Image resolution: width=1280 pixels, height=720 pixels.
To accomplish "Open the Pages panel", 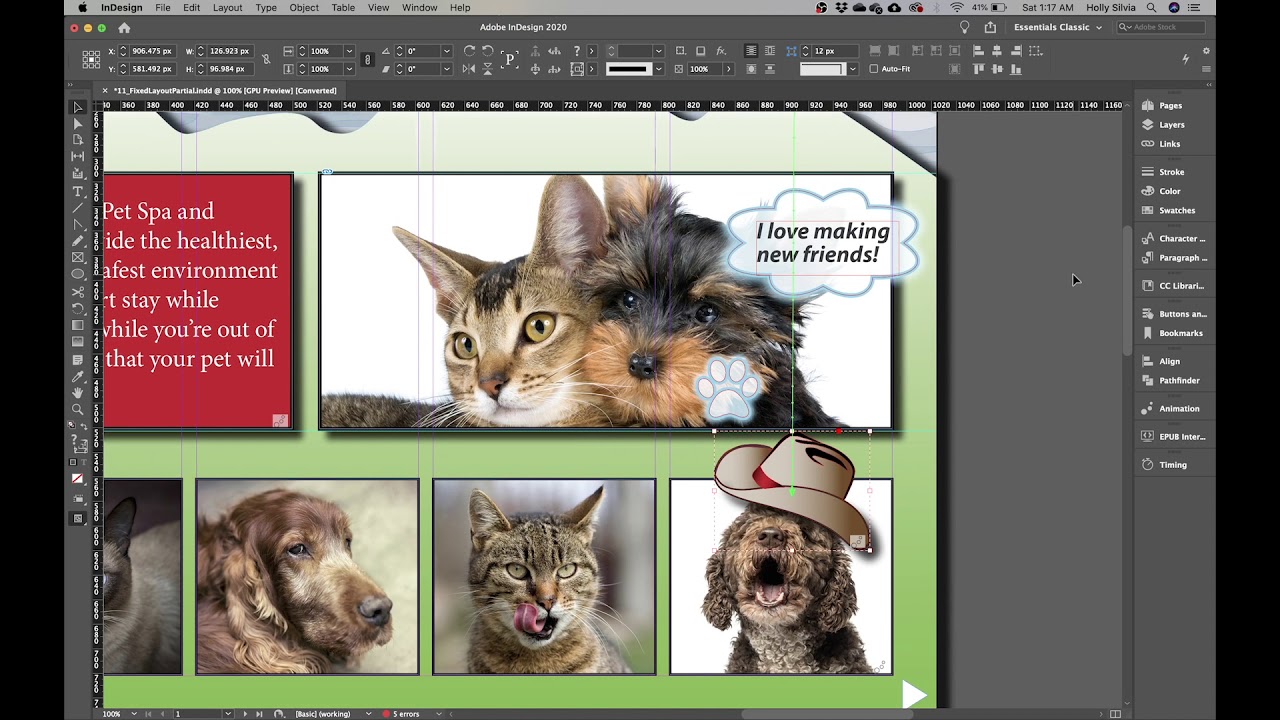I will [x=1170, y=105].
